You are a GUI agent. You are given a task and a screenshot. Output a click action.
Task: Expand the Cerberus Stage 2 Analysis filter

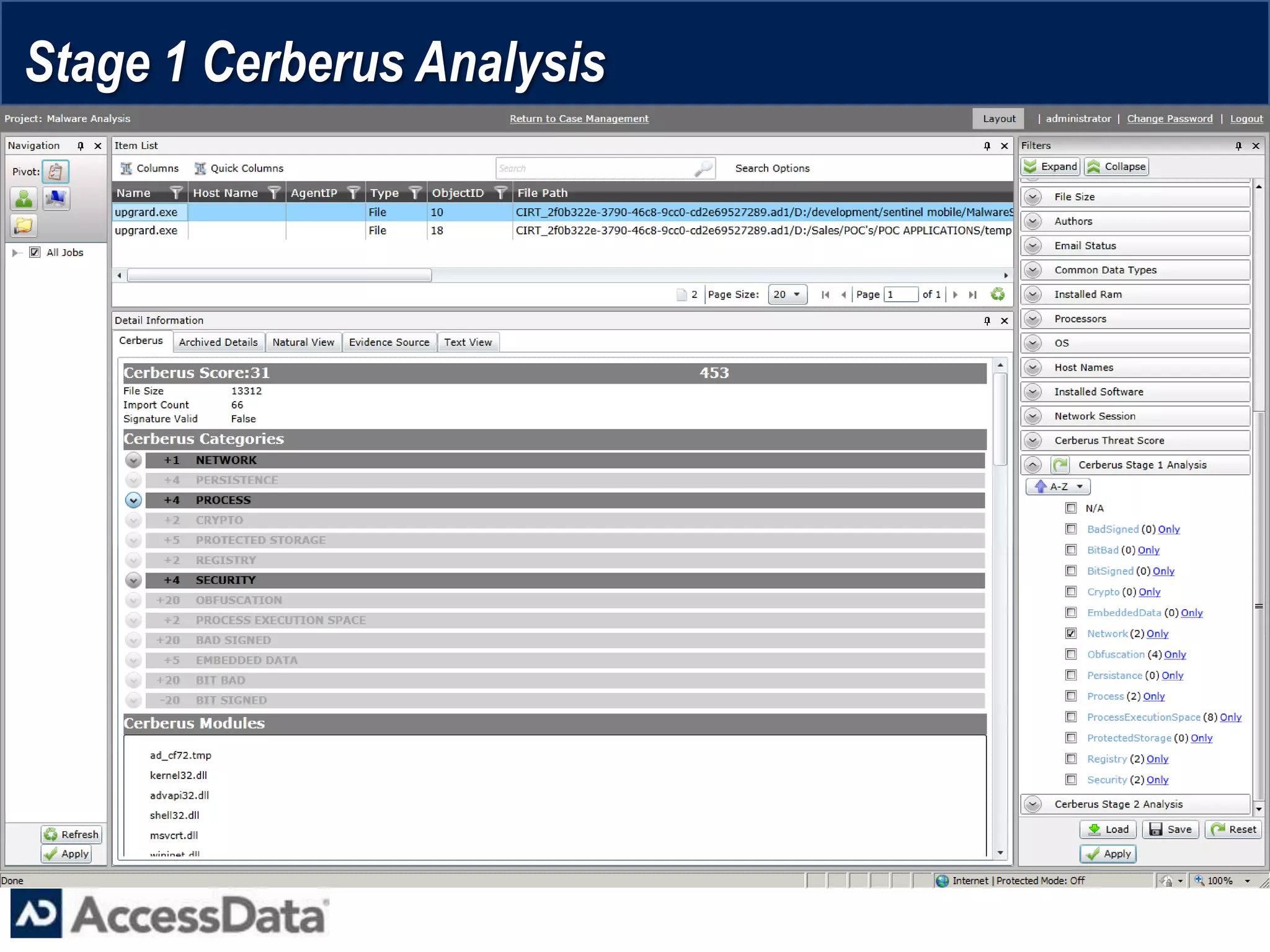pos(1033,804)
